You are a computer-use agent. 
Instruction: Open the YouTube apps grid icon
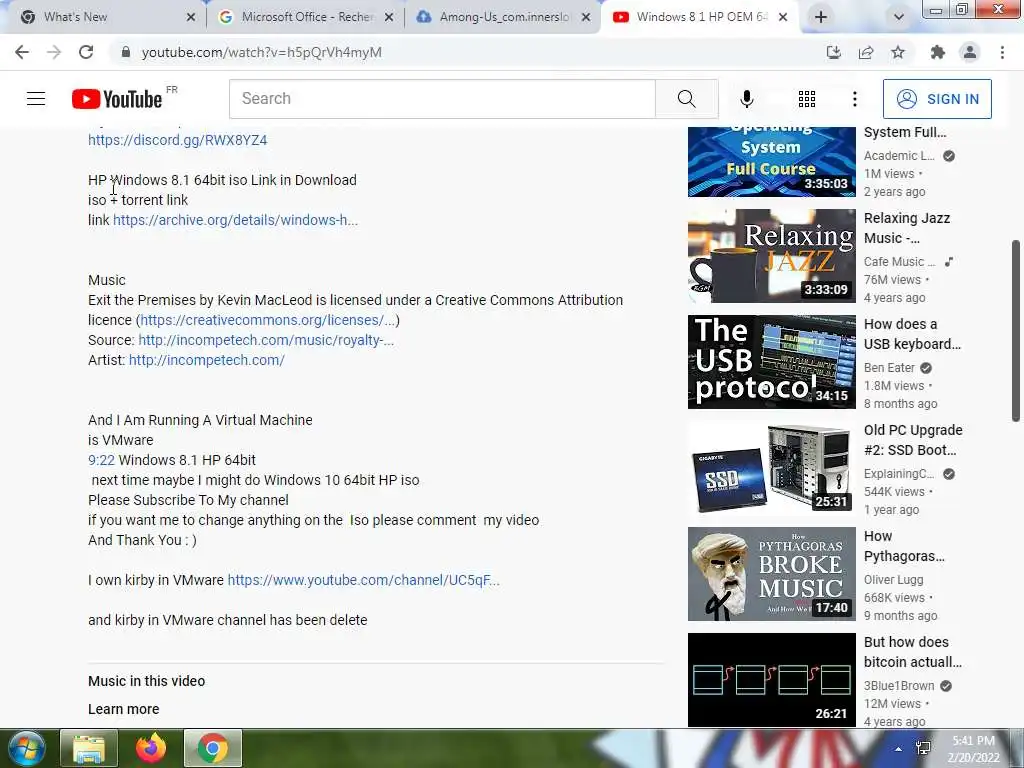[807, 99]
